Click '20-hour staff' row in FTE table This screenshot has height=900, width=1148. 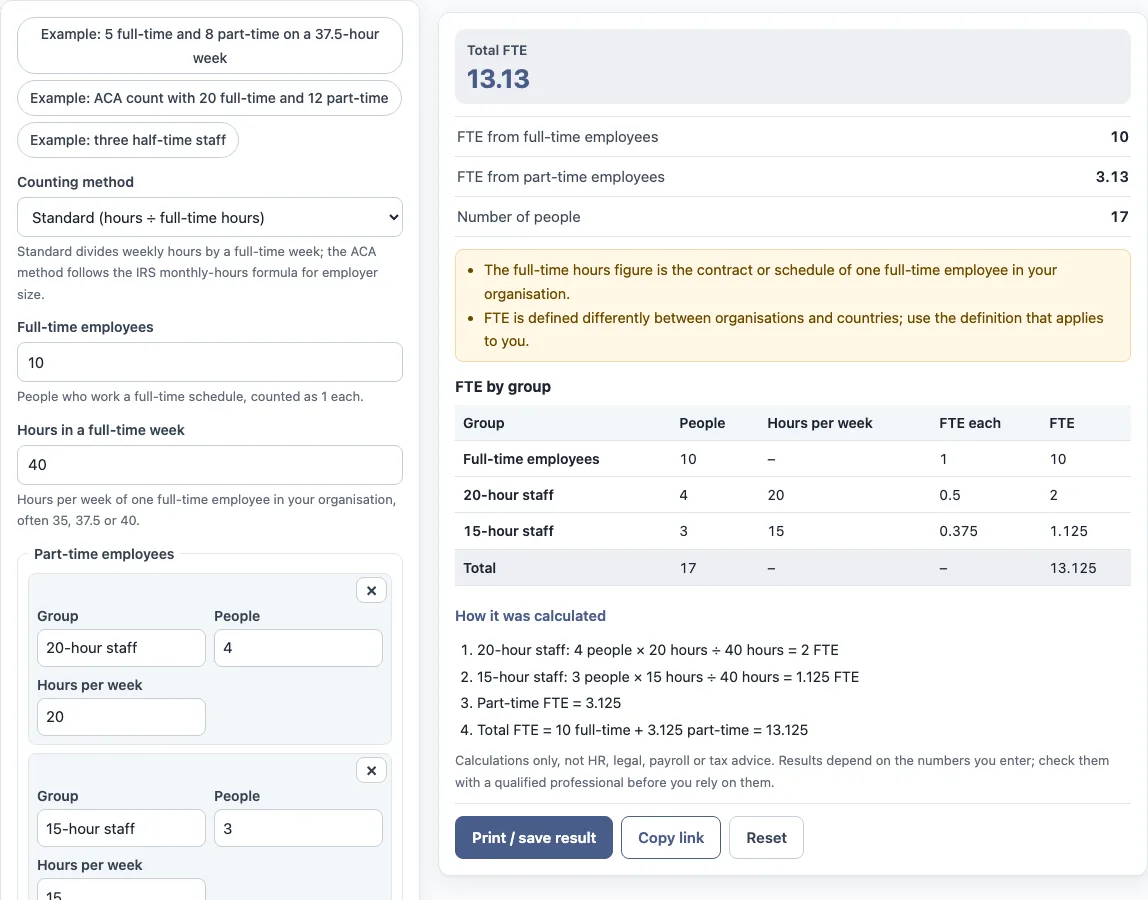793,495
